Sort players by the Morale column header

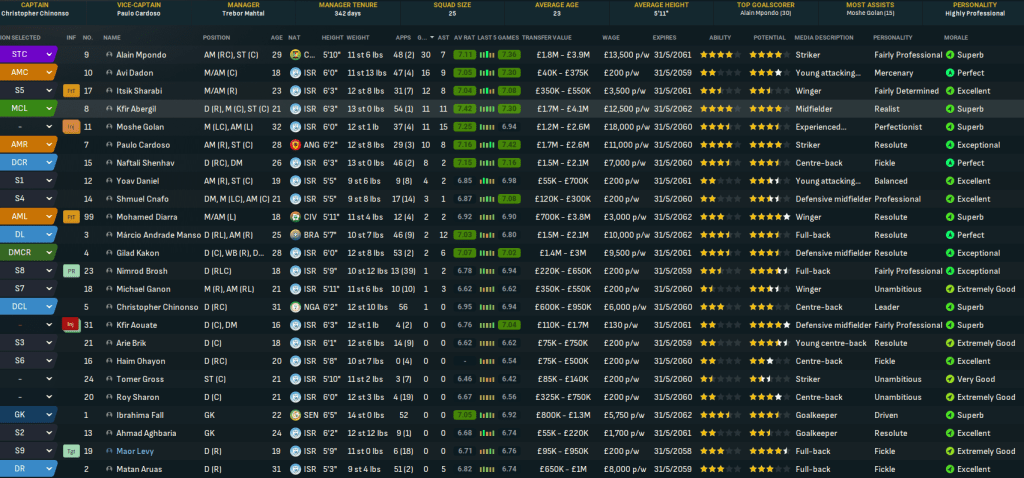(x=960, y=36)
